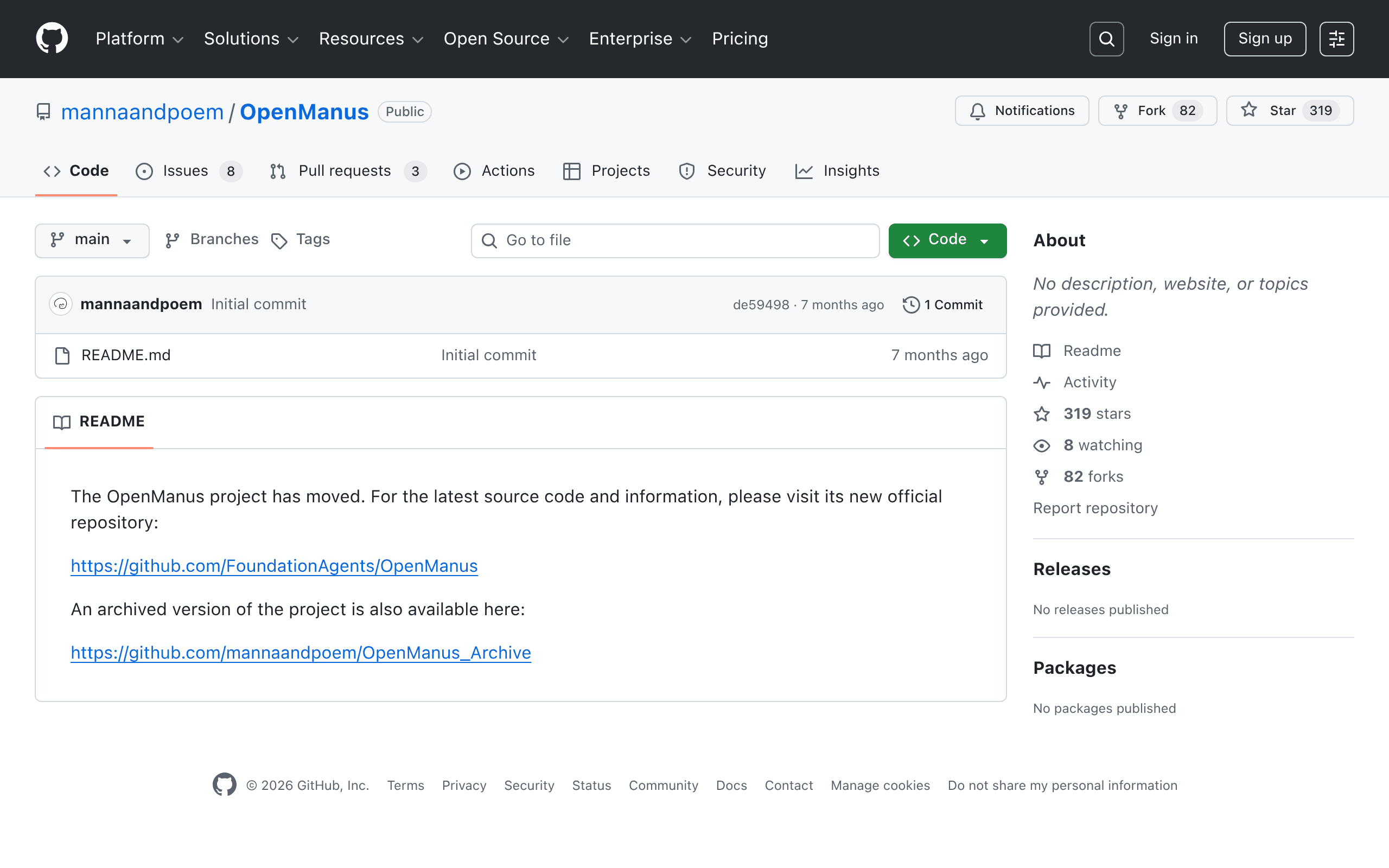This screenshot has height=868, width=1389.
Task: Open the appearance settings icon button
Action: (x=1336, y=39)
